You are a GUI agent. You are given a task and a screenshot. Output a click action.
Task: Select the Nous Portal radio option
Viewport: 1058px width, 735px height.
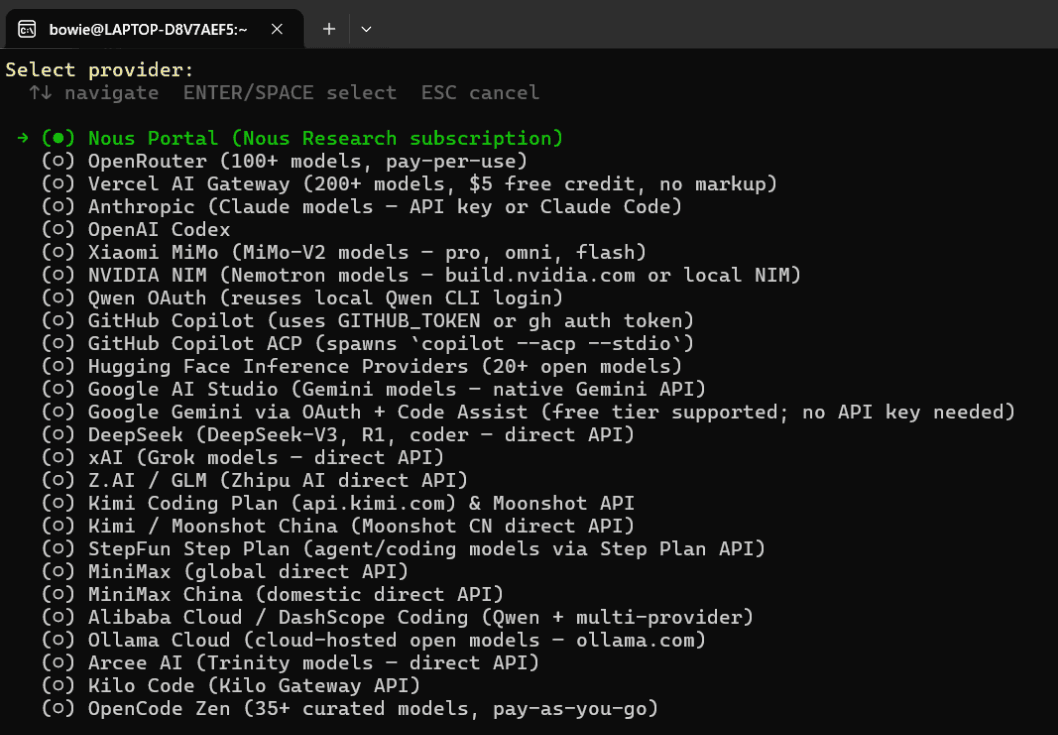tap(59, 138)
